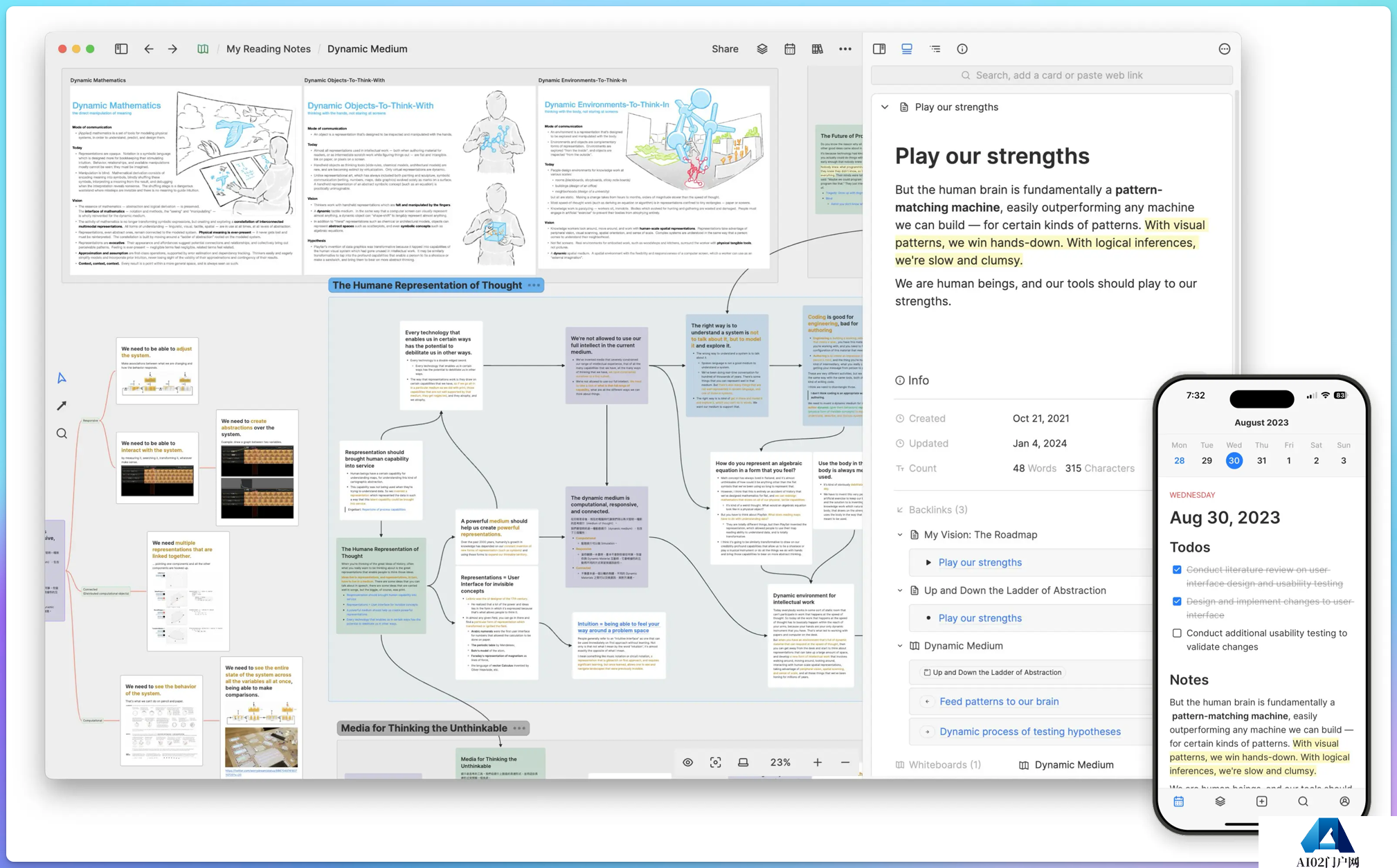The image size is (1397, 868).
Task: Click search or add card field
Action: click(1052, 75)
